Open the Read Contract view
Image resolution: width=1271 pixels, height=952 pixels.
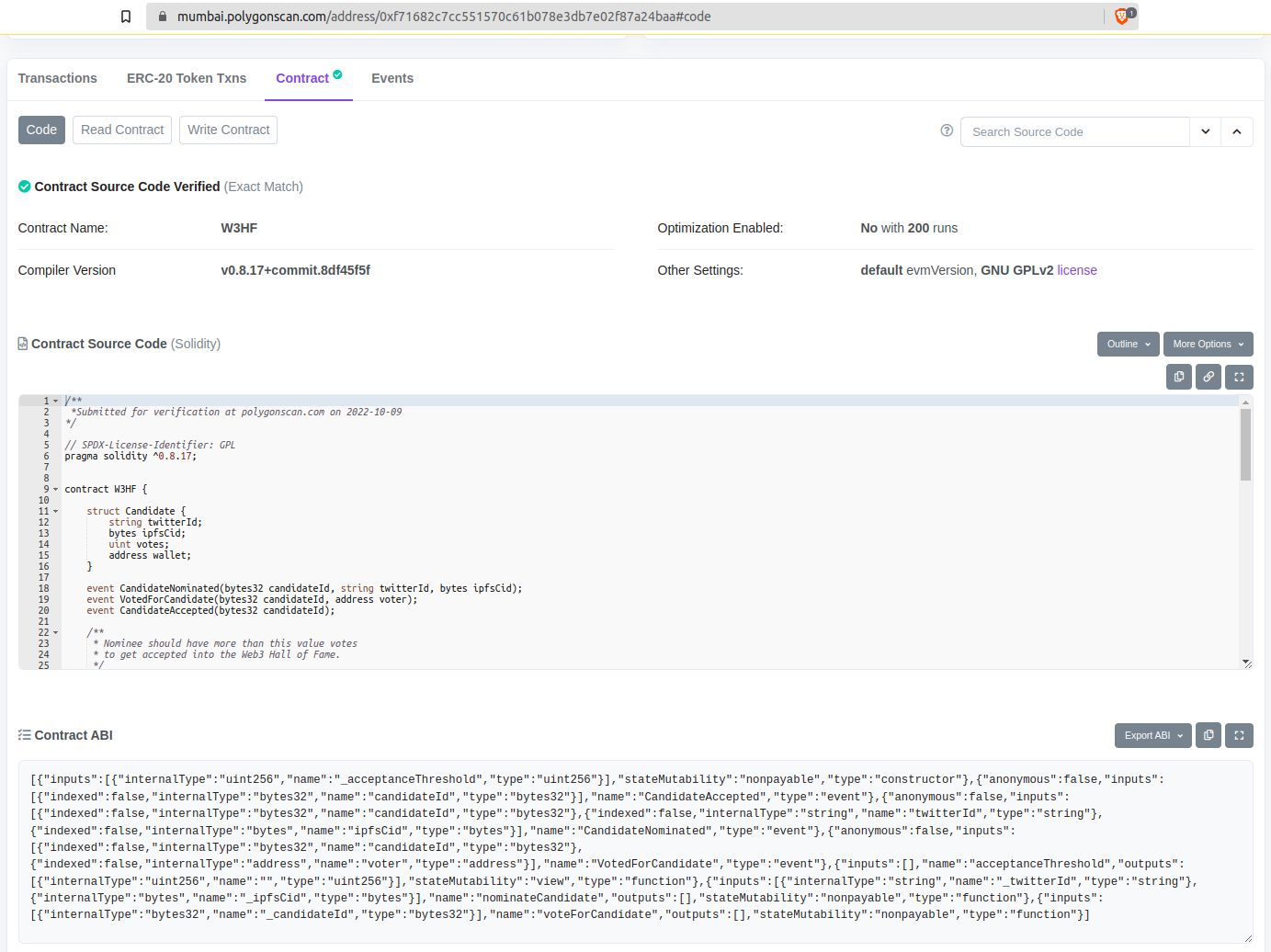(x=122, y=130)
